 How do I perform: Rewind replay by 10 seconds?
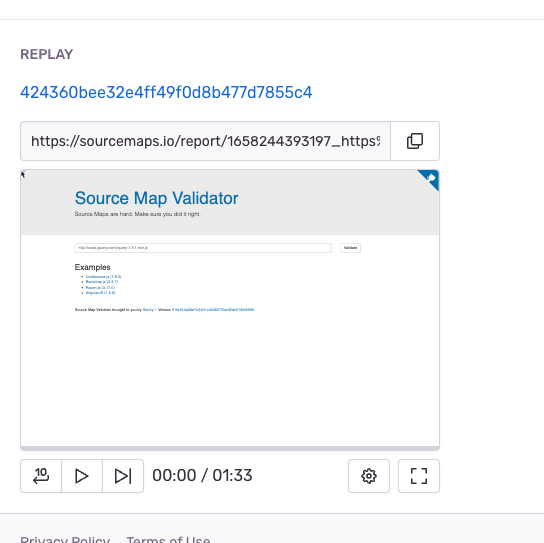coord(41,476)
